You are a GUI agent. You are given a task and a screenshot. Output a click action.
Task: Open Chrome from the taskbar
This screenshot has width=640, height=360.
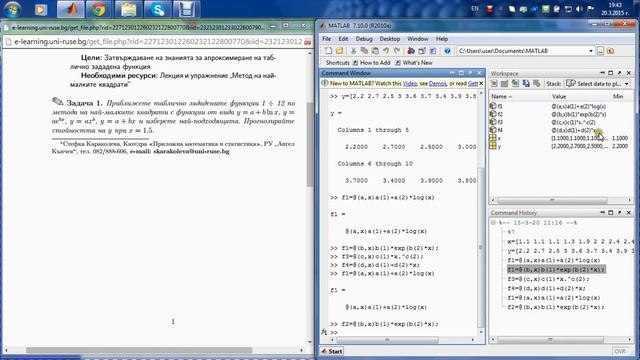pyautogui.click(x=98, y=9)
